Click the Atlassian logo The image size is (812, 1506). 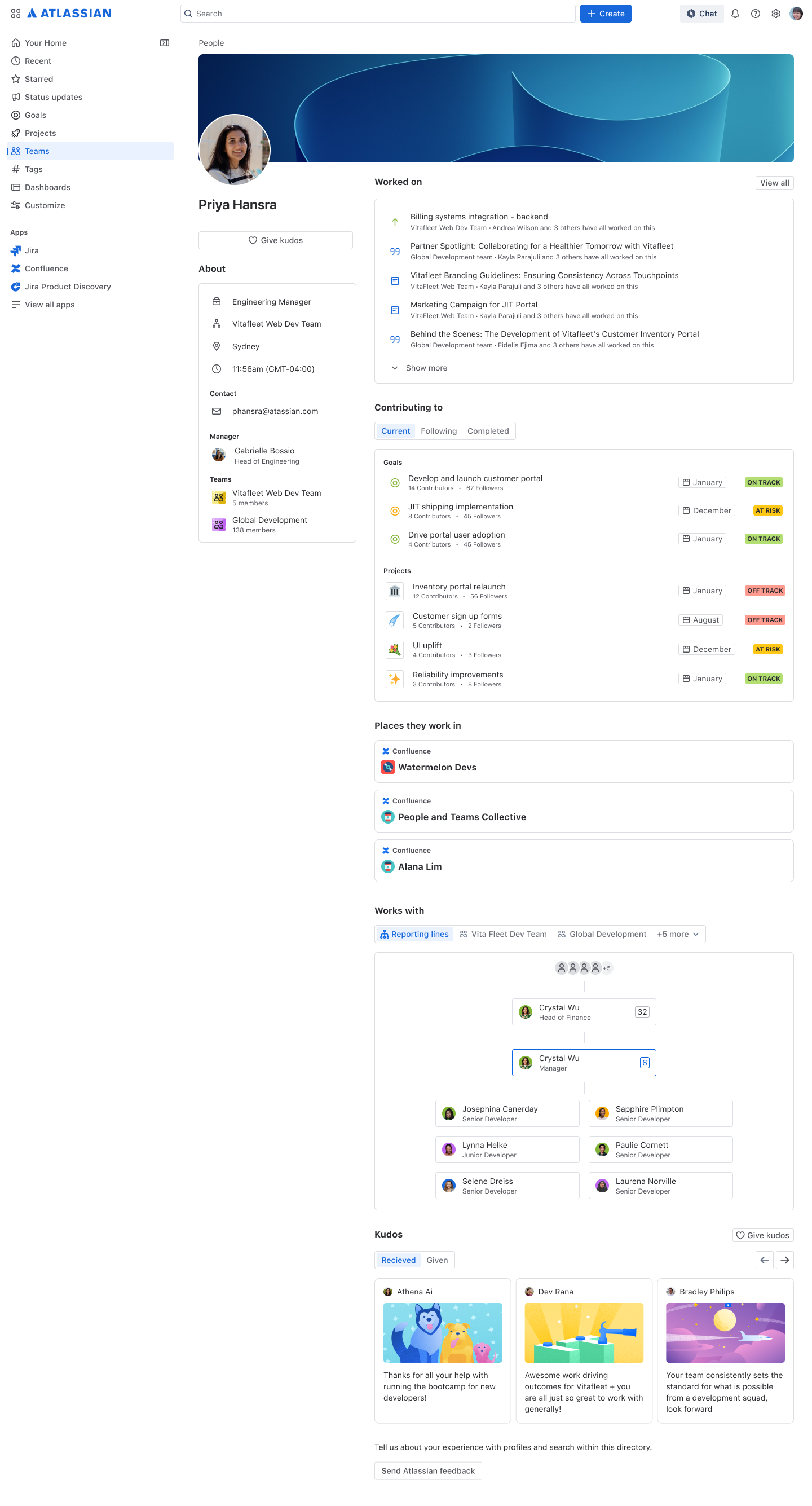(69, 14)
